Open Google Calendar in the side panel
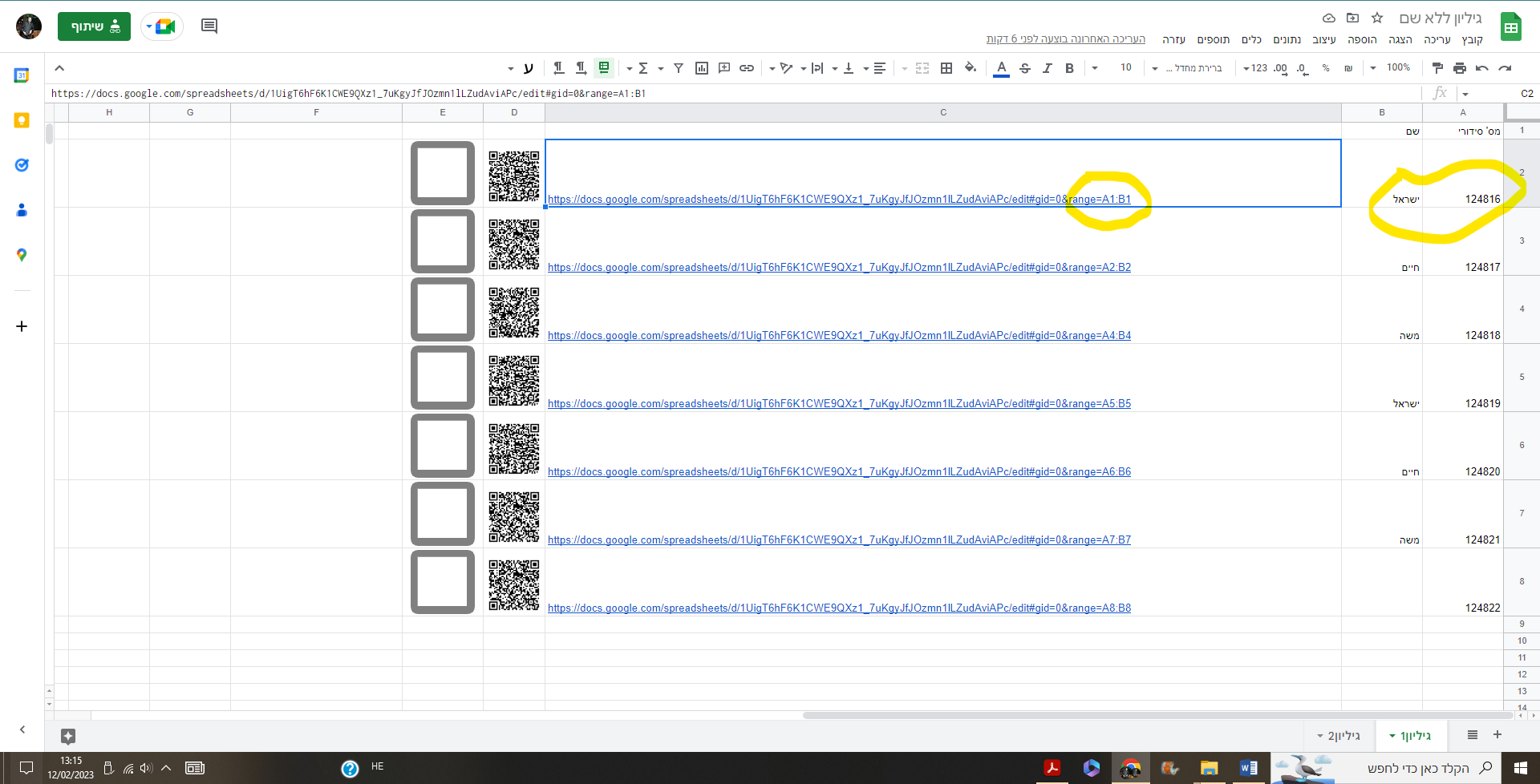The width and height of the screenshot is (1540, 784). tap(22, 75)
